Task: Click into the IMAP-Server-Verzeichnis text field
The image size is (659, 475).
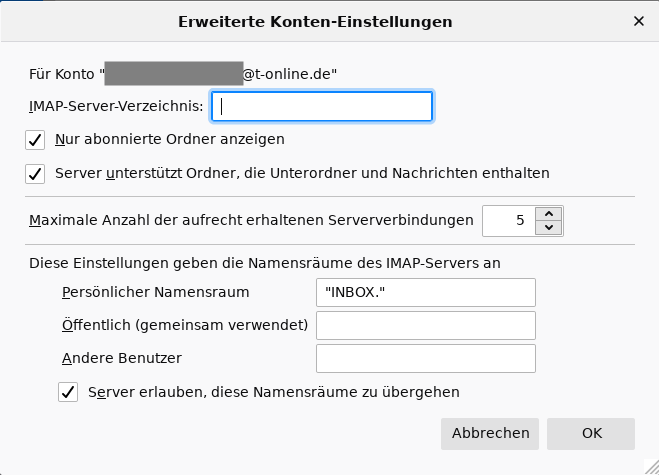Action: [x=322, y=106]
